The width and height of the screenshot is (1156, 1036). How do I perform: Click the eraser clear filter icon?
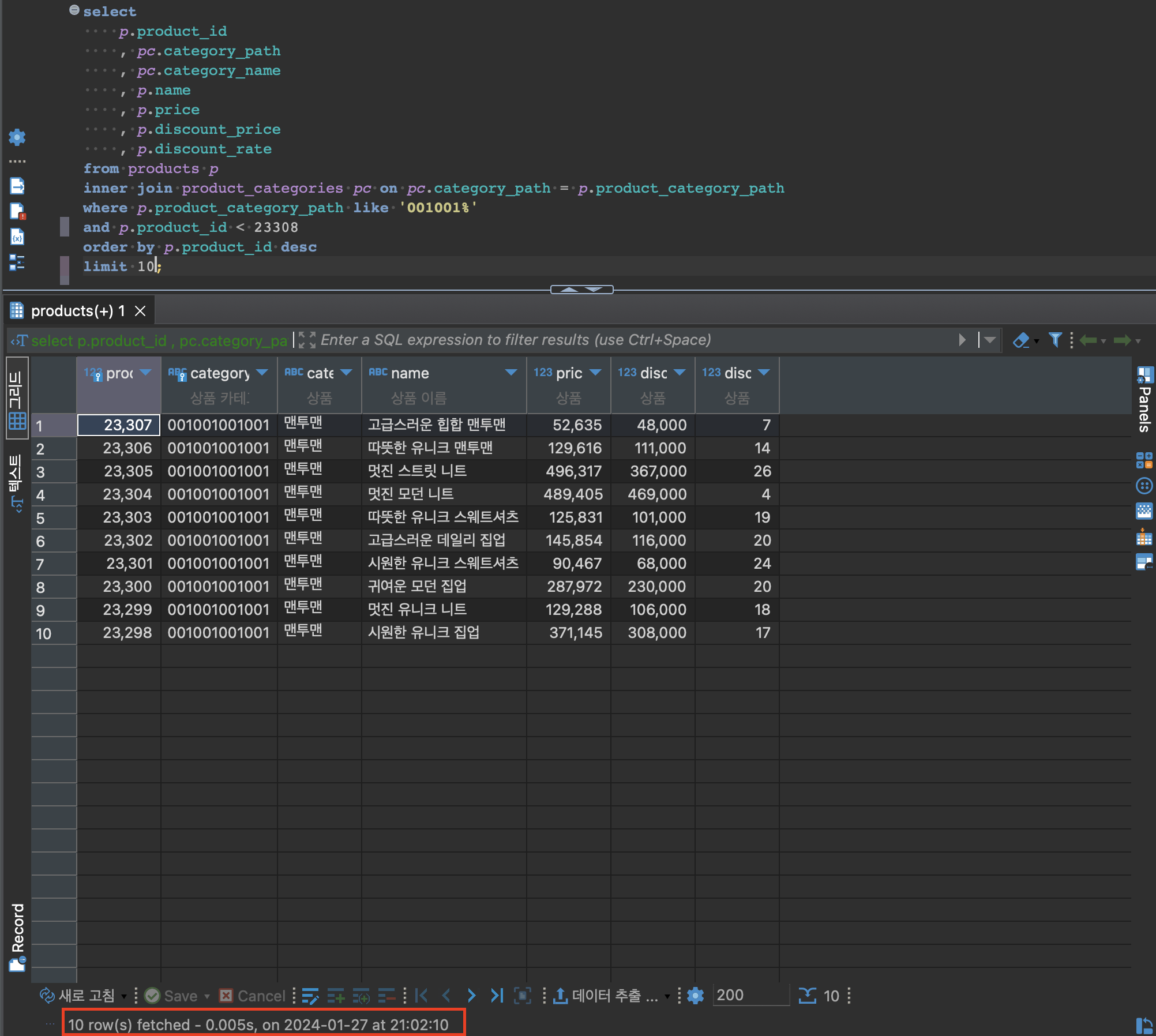(x=1020, y=340)
